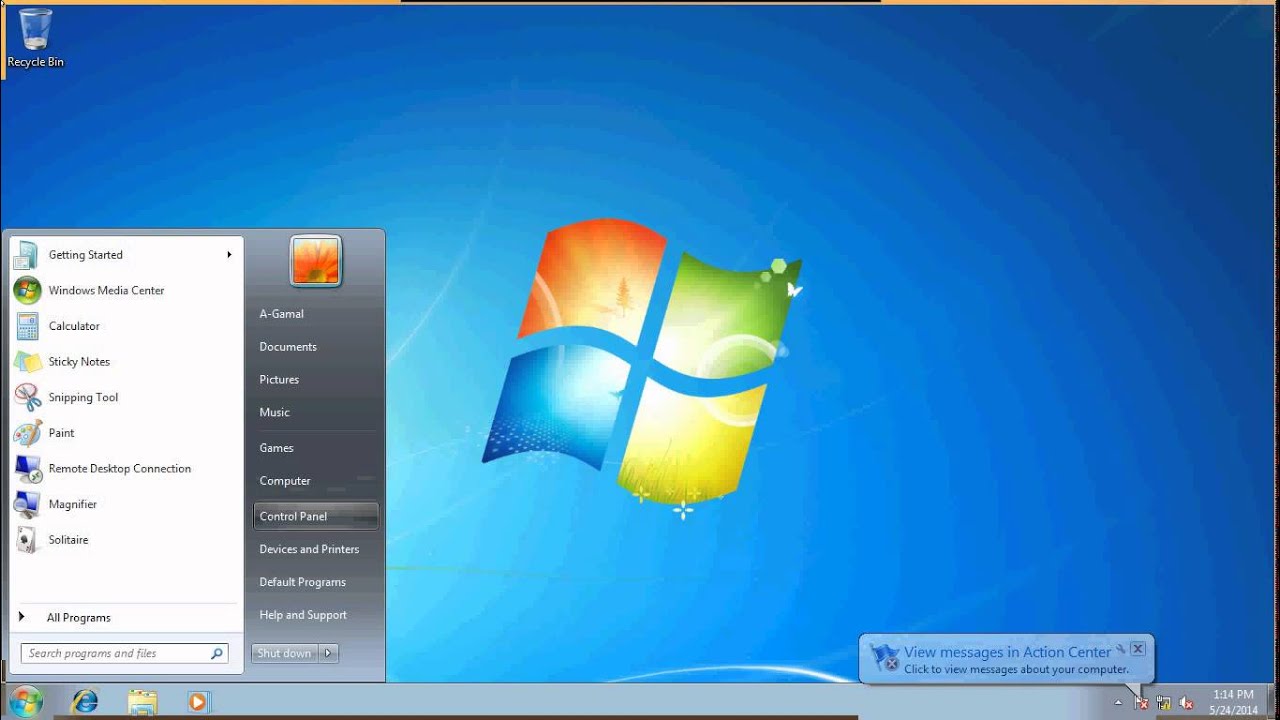Viewport: 1280px width, 720px height.
Task: Launch Internet Explorer from the taskbar
Action: (x=86, y=702)
